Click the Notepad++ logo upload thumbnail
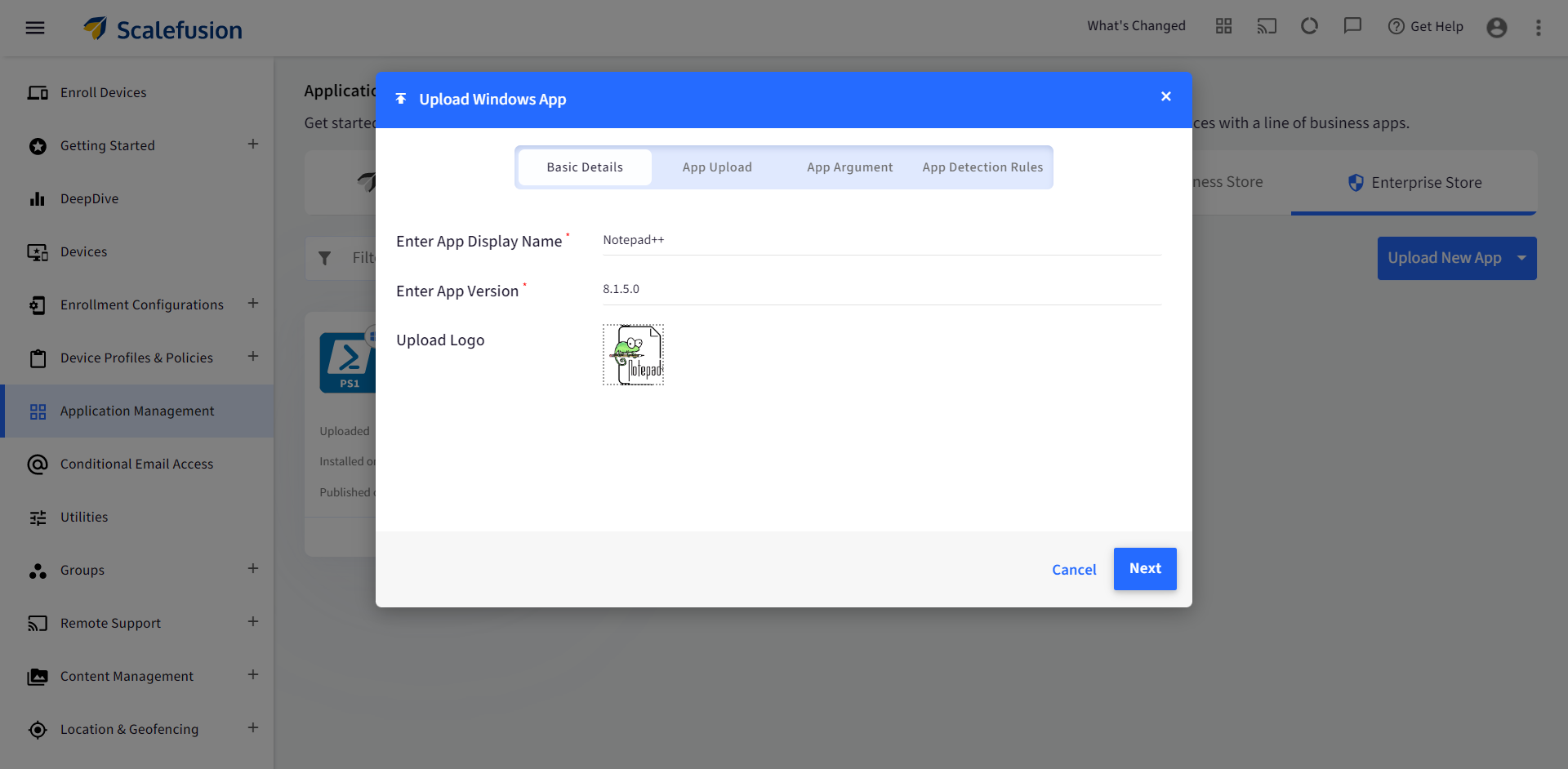Viewport: 1568px width, 769px height. click(x=634, y=355)
